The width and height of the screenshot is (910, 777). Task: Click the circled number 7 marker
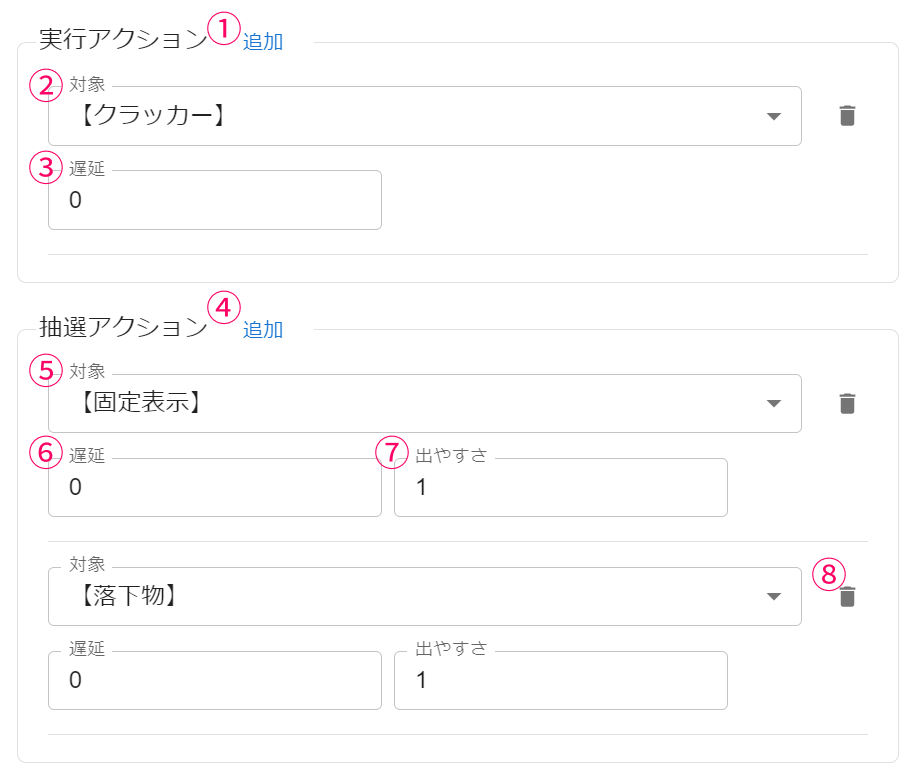tap(393, 452)
